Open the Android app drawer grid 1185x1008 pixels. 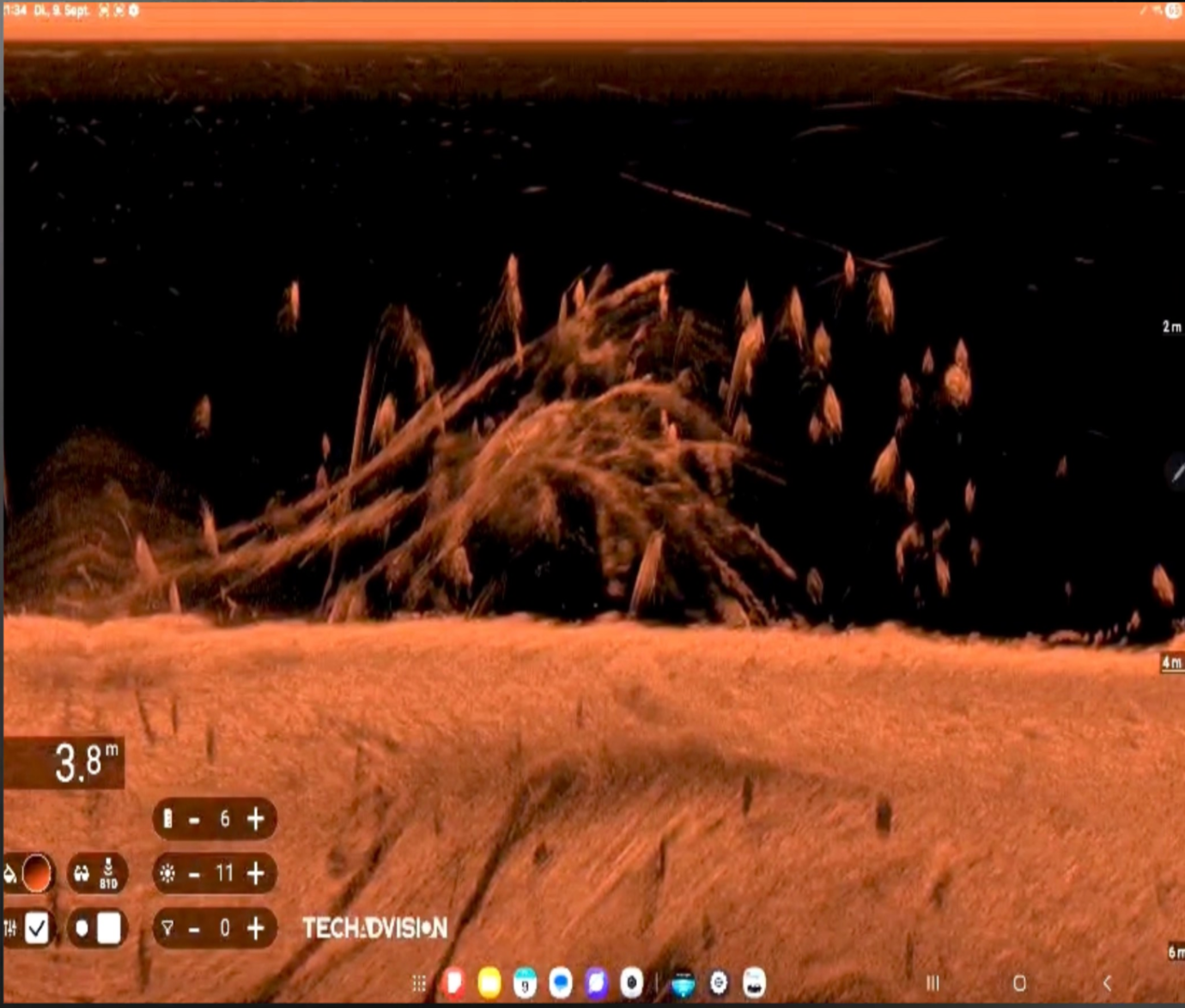pyautogui.click(x=419, y=983)
